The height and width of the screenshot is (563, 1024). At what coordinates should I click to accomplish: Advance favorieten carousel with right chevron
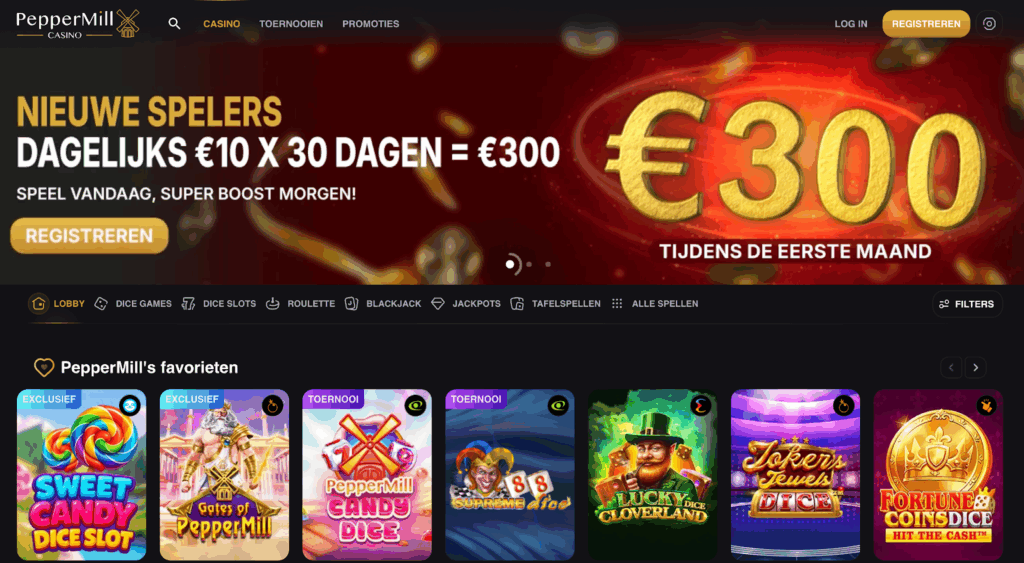(x=976, y=368)
